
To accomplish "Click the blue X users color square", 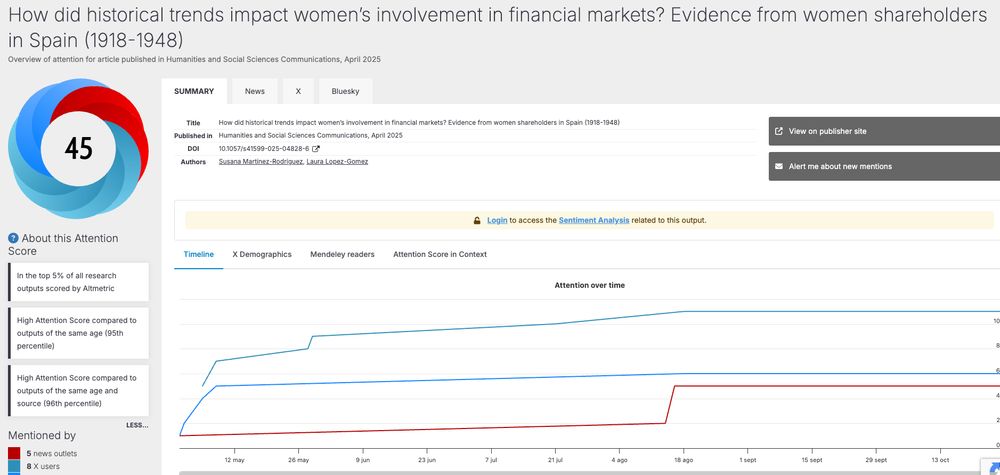I will (14, 466).
